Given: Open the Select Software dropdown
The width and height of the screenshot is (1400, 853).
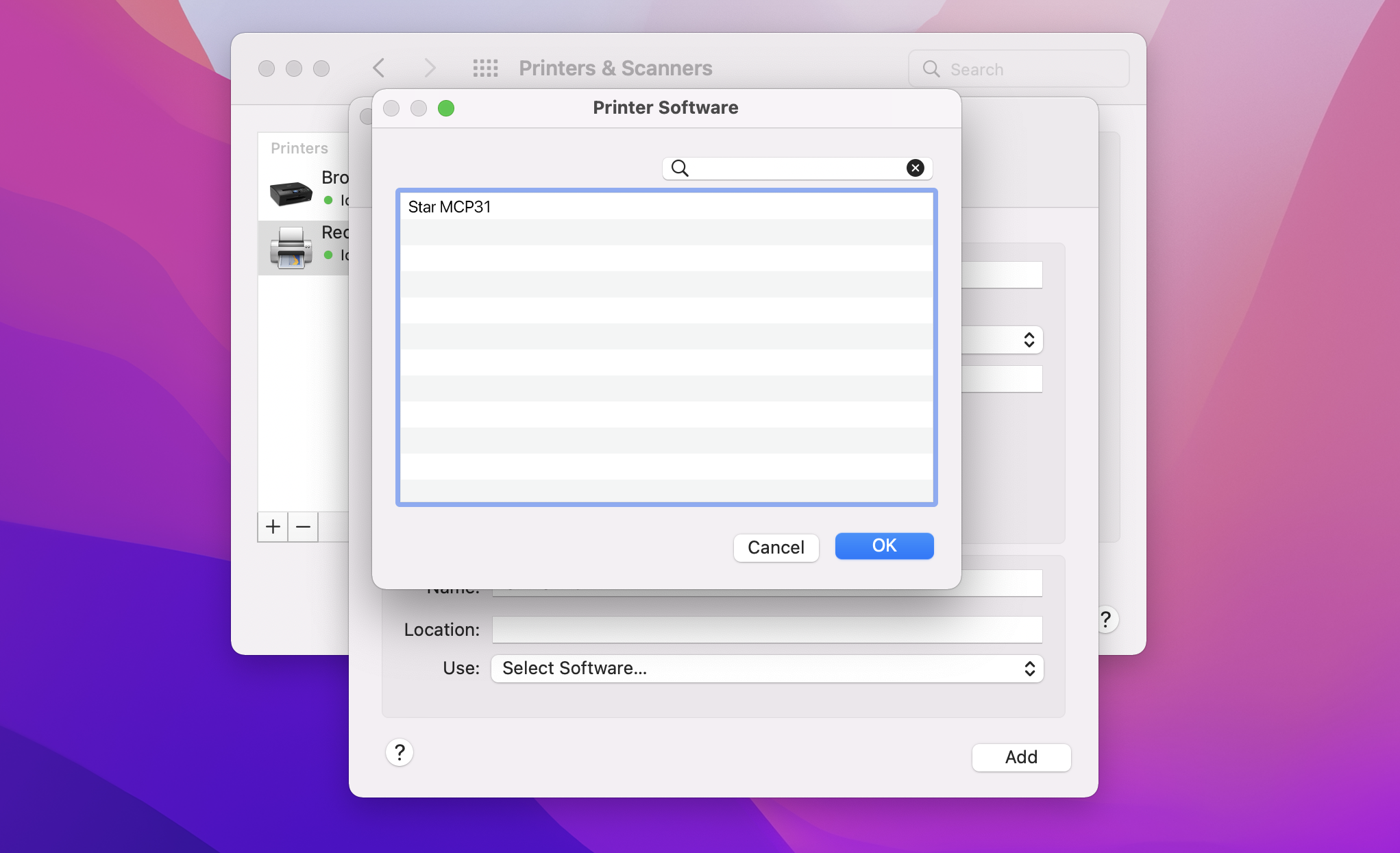Looking at the screenshot, I should [767, 668].
